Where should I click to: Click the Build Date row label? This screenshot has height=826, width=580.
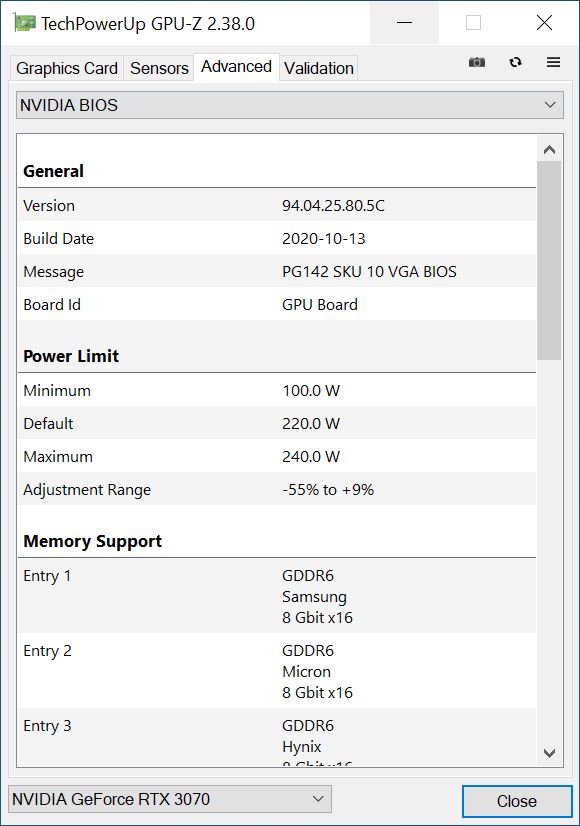58,239
